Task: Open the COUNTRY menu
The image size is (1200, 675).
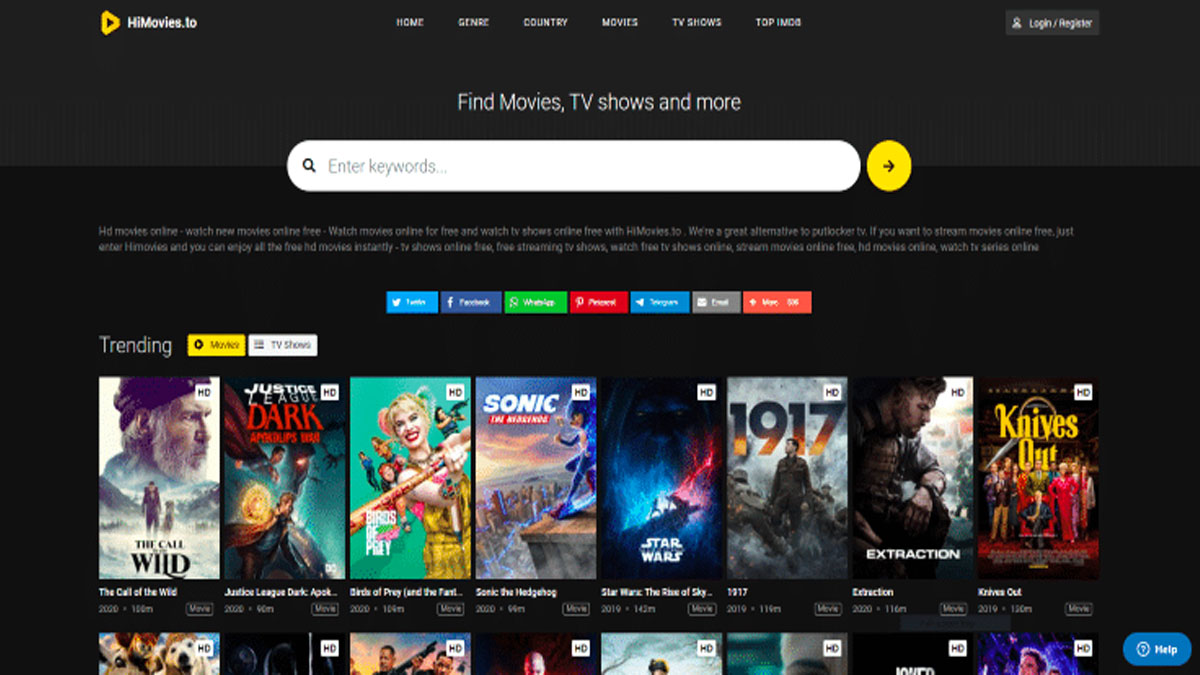Action: point(545,23)
